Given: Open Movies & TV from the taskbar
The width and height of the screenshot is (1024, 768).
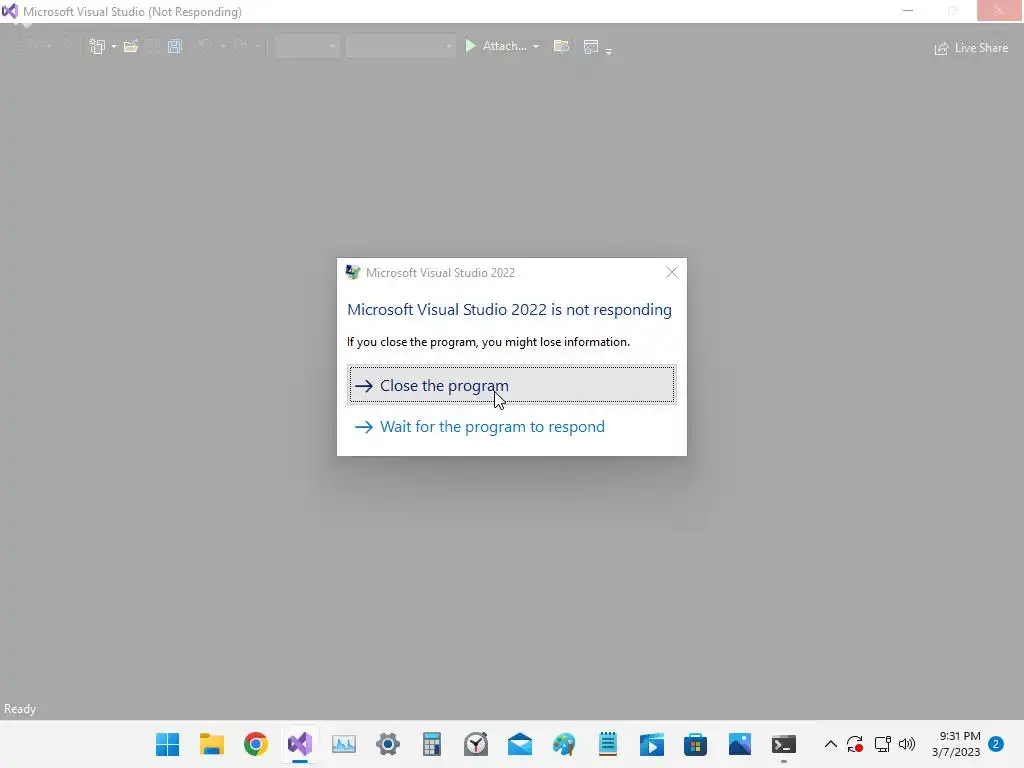Looking at the screenshot, I should click(652, 744).
